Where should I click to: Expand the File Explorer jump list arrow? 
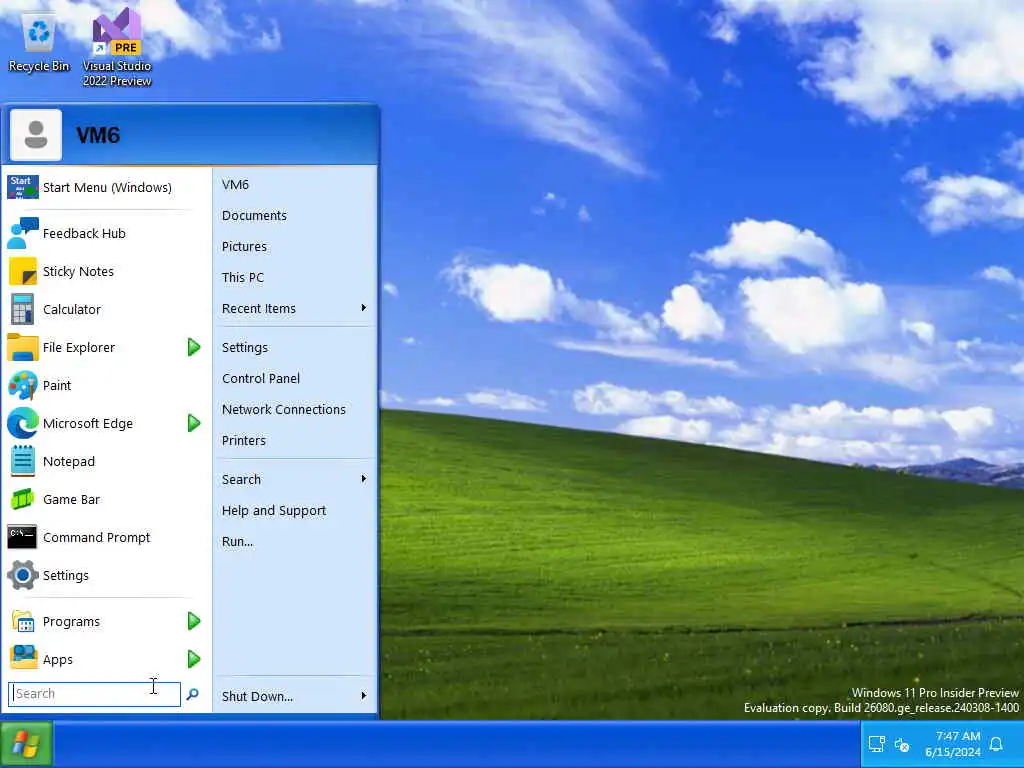[193, 347]
